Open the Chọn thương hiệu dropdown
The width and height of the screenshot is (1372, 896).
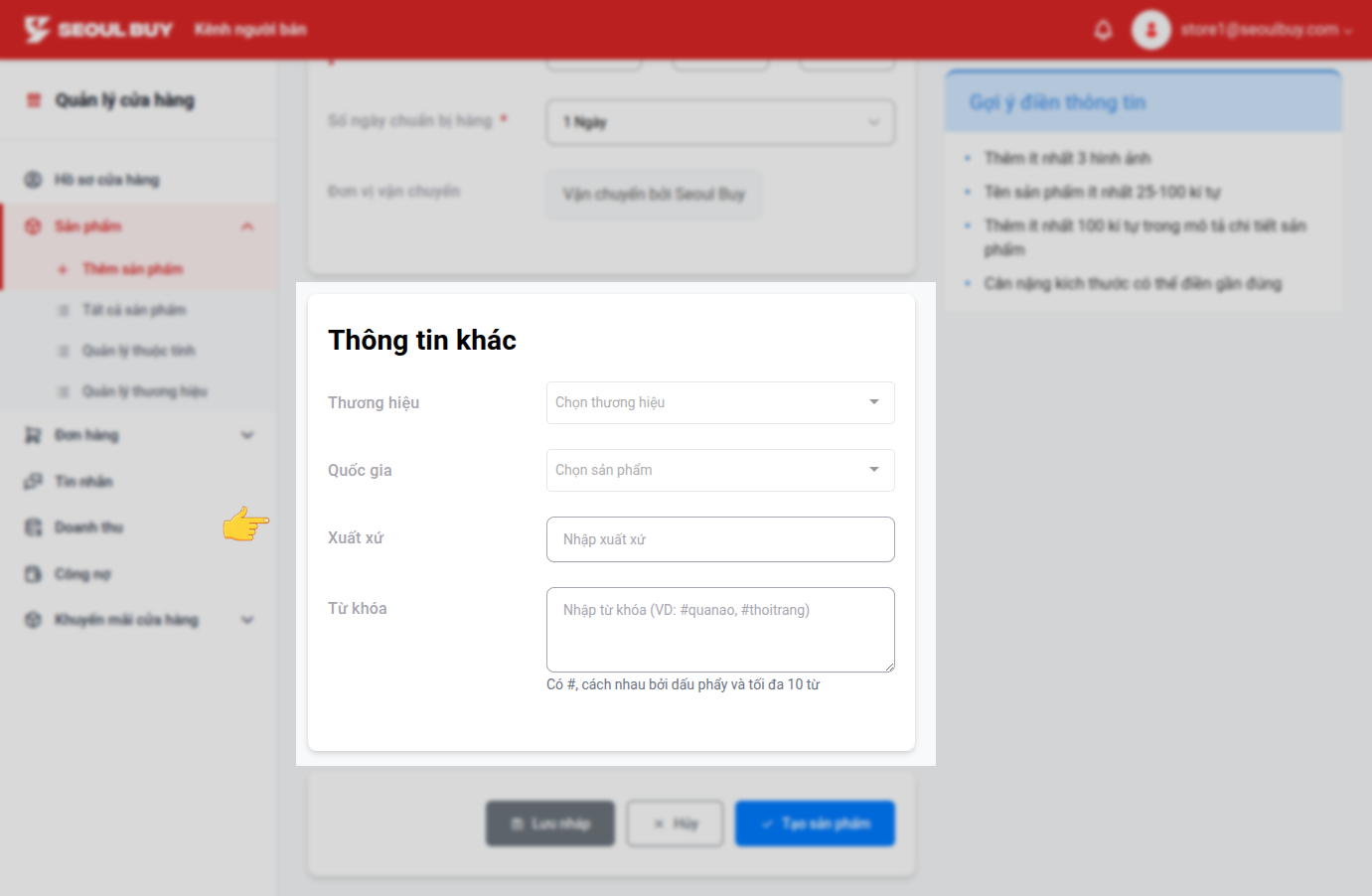(x=719, y=402)
